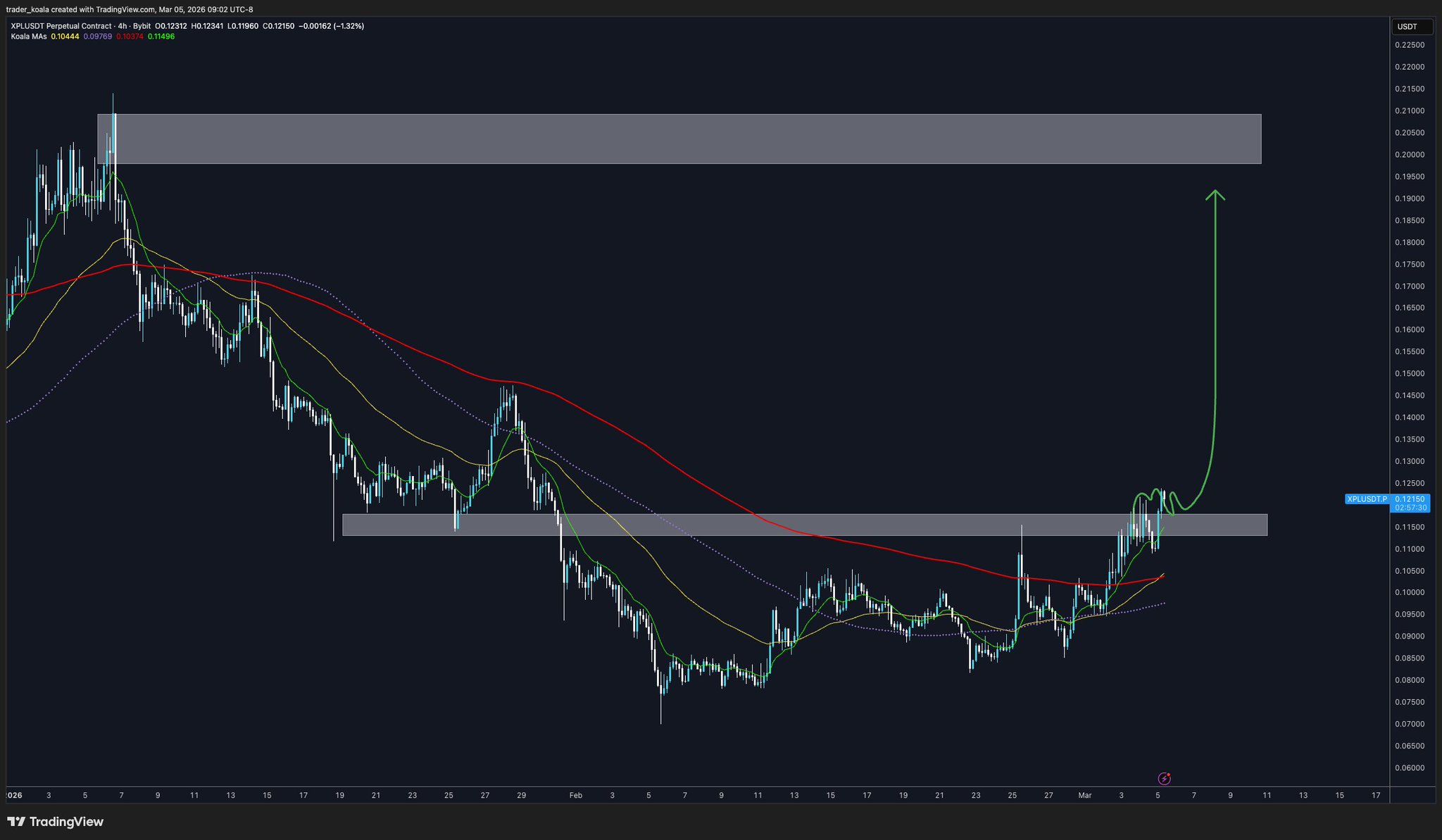Select the Koala MAs indicator label
1442x840 pixels.
(x=28, y=37)
